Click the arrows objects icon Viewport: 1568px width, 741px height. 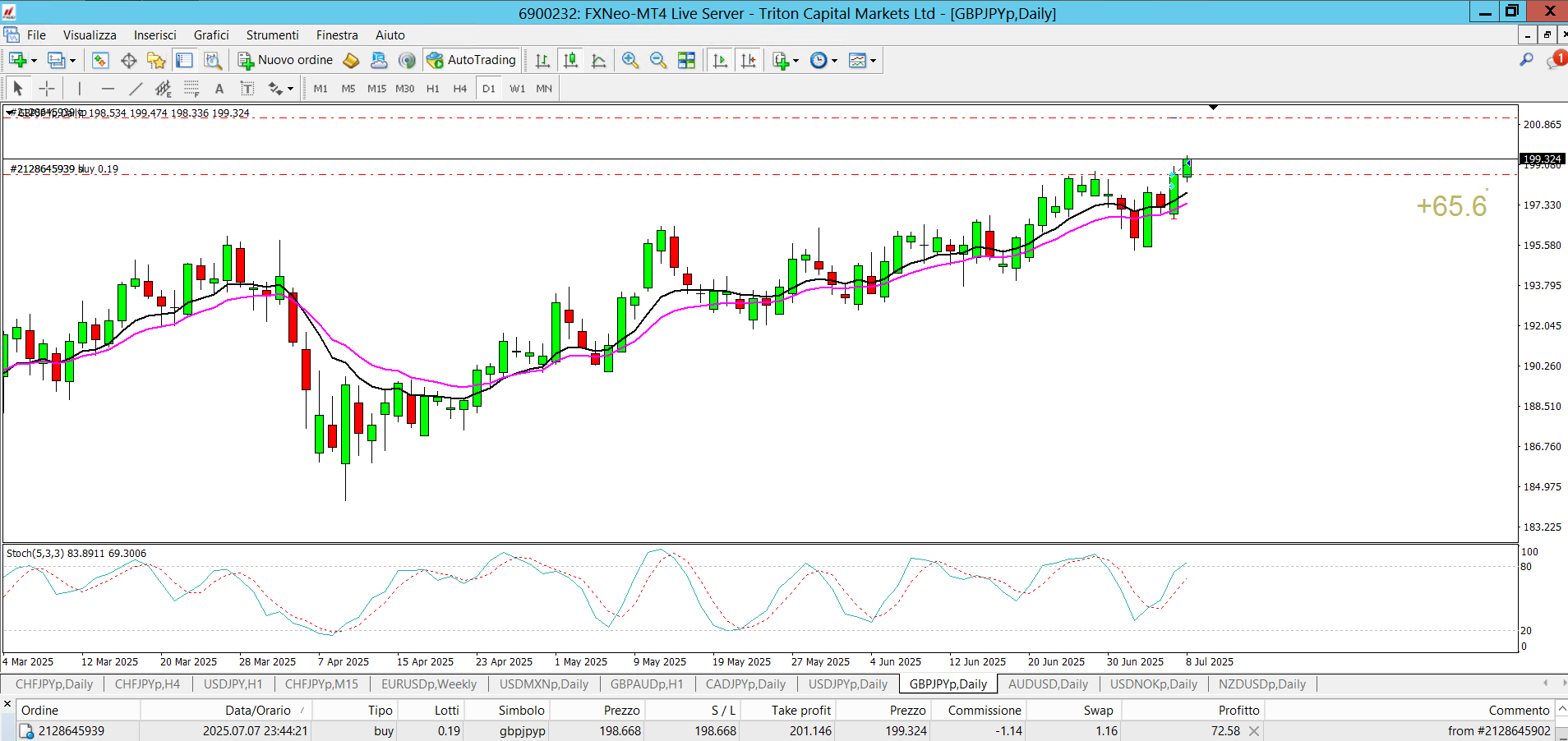[274, 88]
